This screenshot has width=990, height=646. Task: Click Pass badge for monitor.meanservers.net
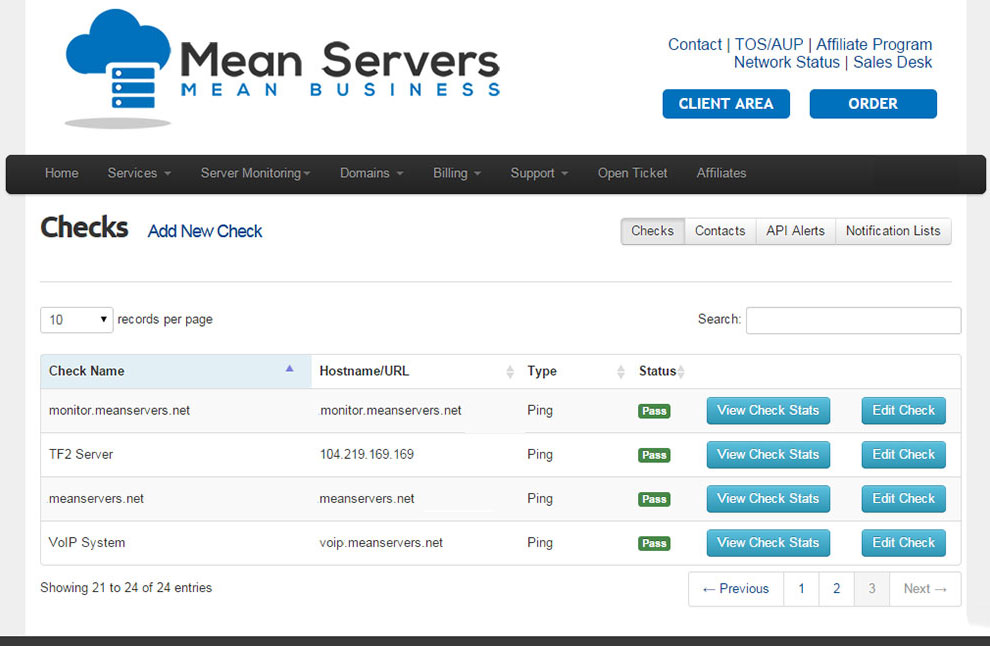pyautogui.click(x=654, y=411)
